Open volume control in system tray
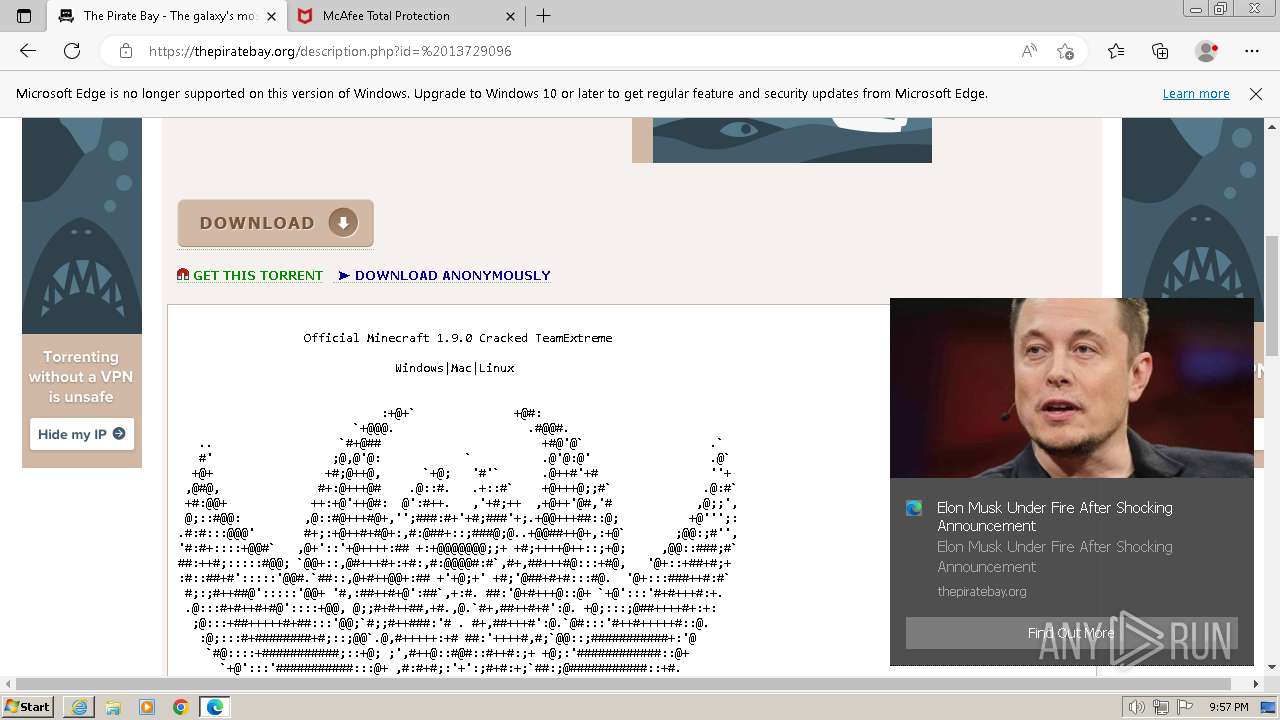The height and width of the screenshot is (720, 1280). pos(1136,707)
